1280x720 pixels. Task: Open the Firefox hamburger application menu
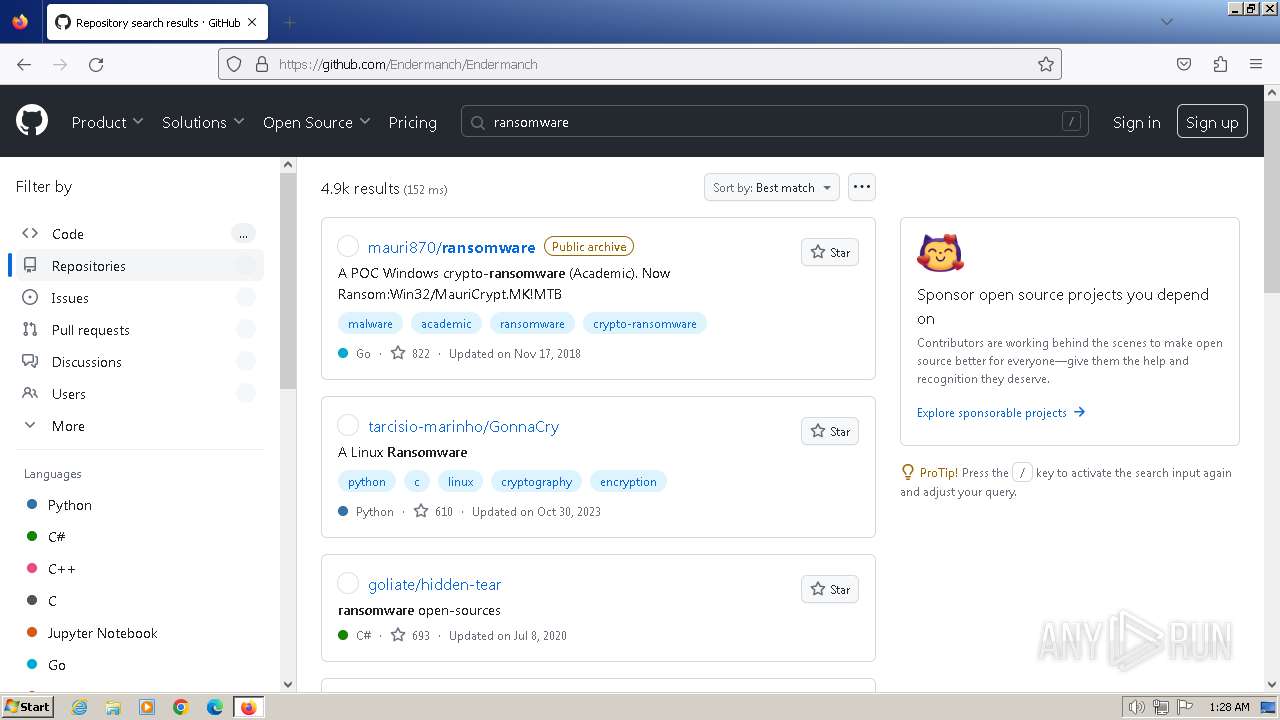(1256, 64)
